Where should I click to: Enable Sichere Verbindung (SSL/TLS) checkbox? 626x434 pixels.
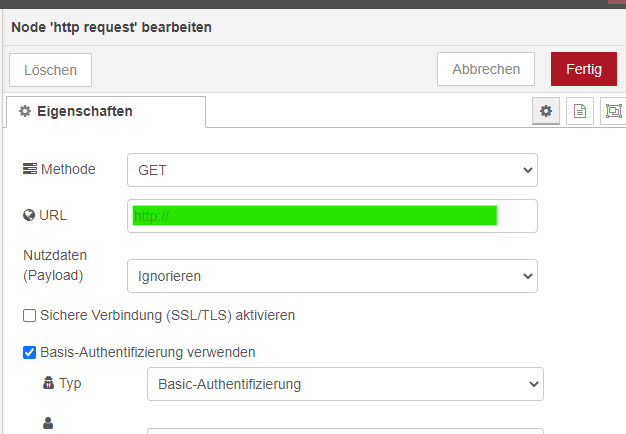(30, 316)
